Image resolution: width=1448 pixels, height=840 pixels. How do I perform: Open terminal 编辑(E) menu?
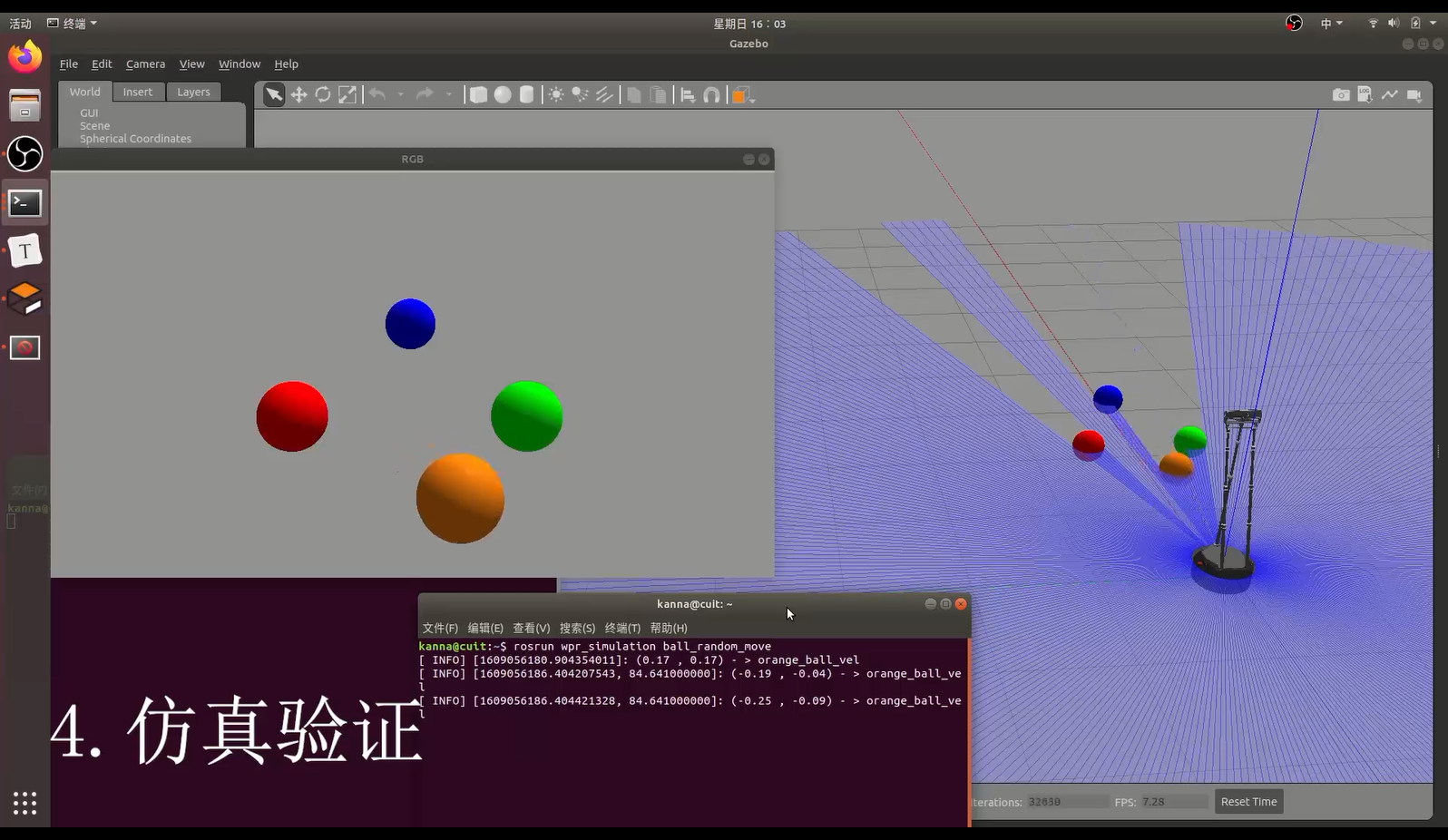point(485,628)
